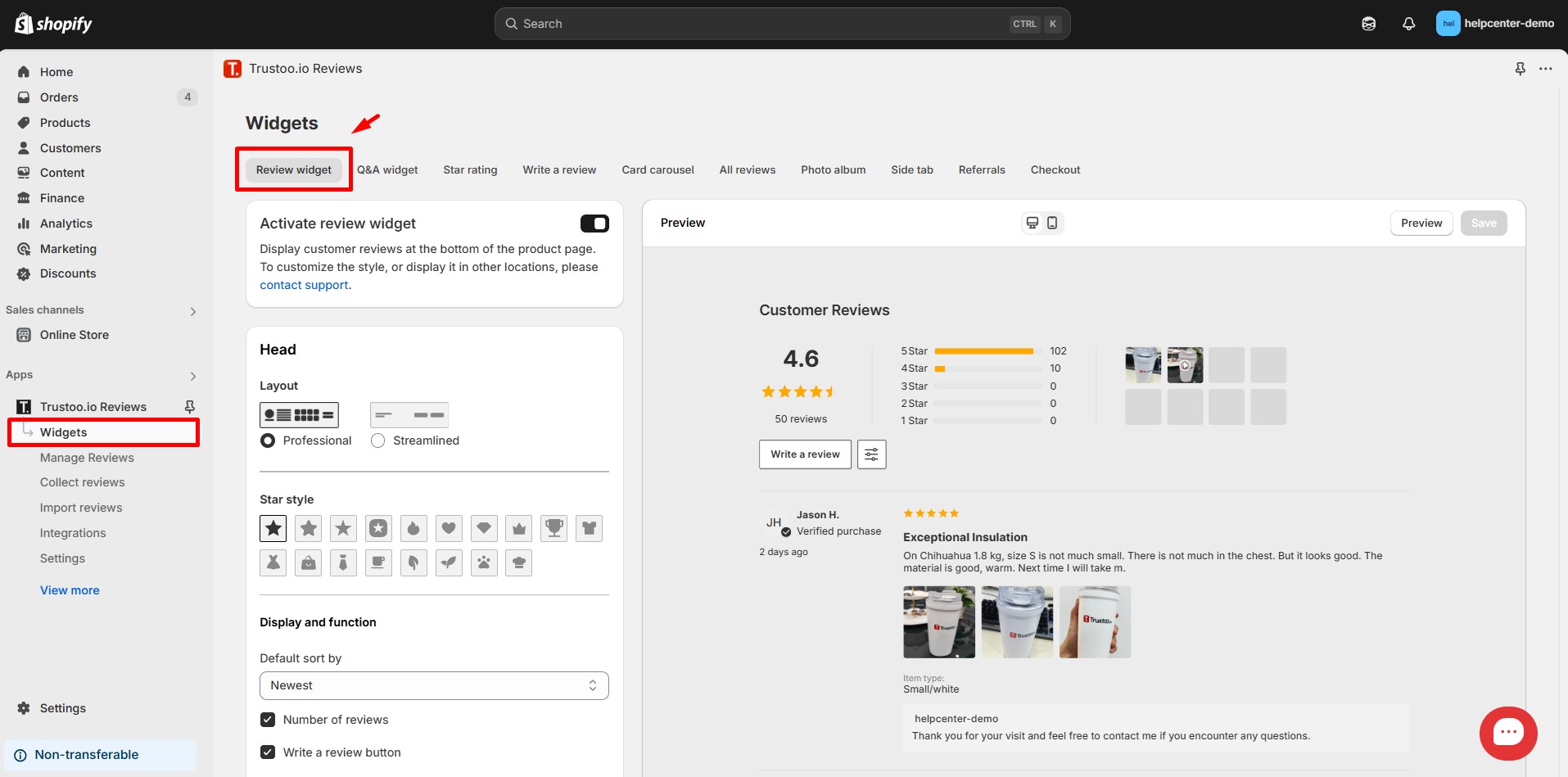Choose the trophy star style icon
1568x777 pixels.
554,528
